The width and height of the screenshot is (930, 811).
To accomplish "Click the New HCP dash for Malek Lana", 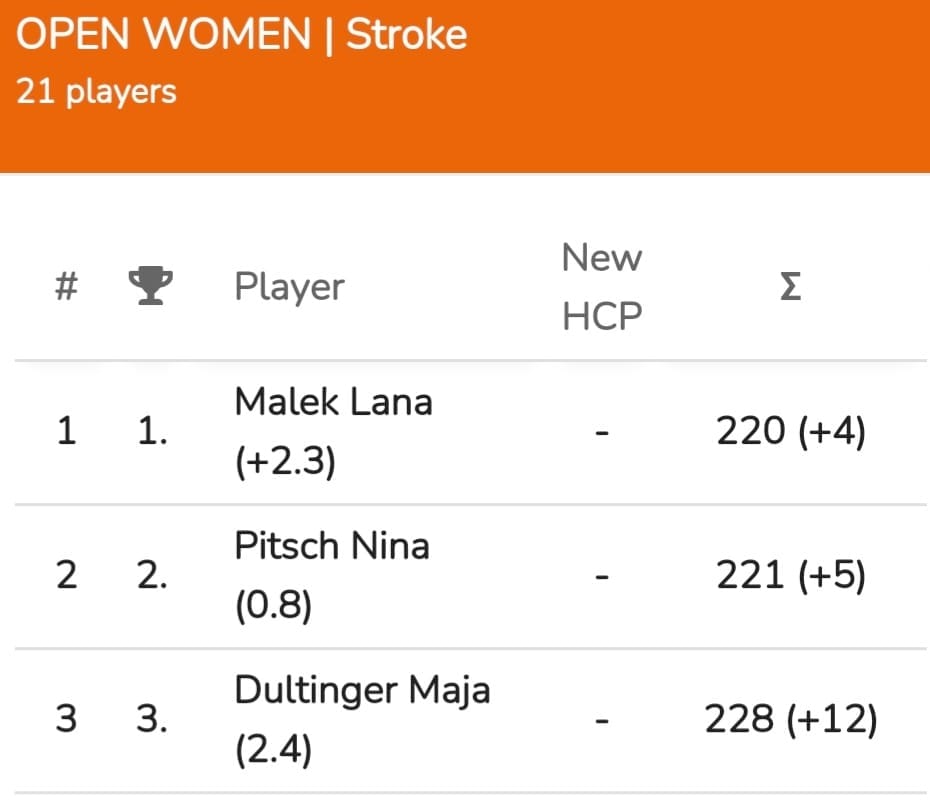I will [x=602, y=433].
